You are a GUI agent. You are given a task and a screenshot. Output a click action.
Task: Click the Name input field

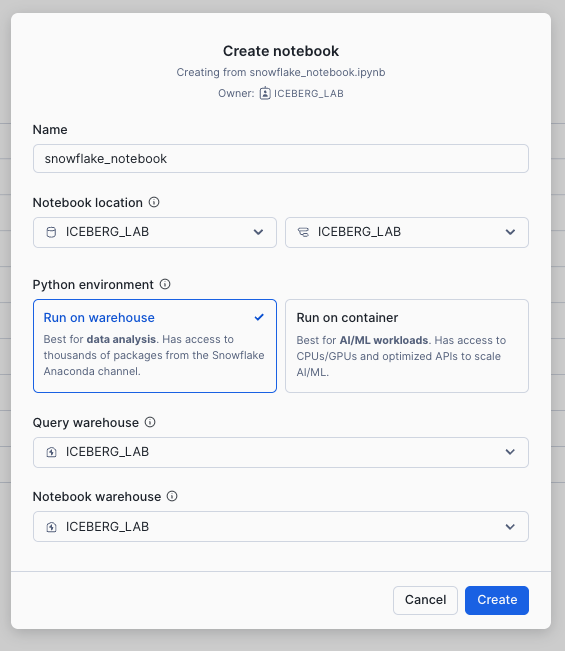[x=281, y=159]
